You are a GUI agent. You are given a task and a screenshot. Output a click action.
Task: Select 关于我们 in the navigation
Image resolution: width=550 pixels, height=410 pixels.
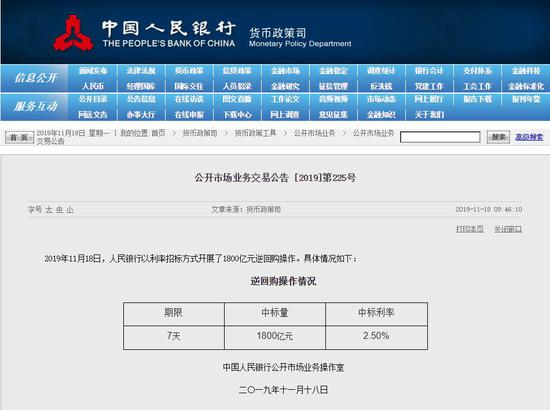(429, 115)
